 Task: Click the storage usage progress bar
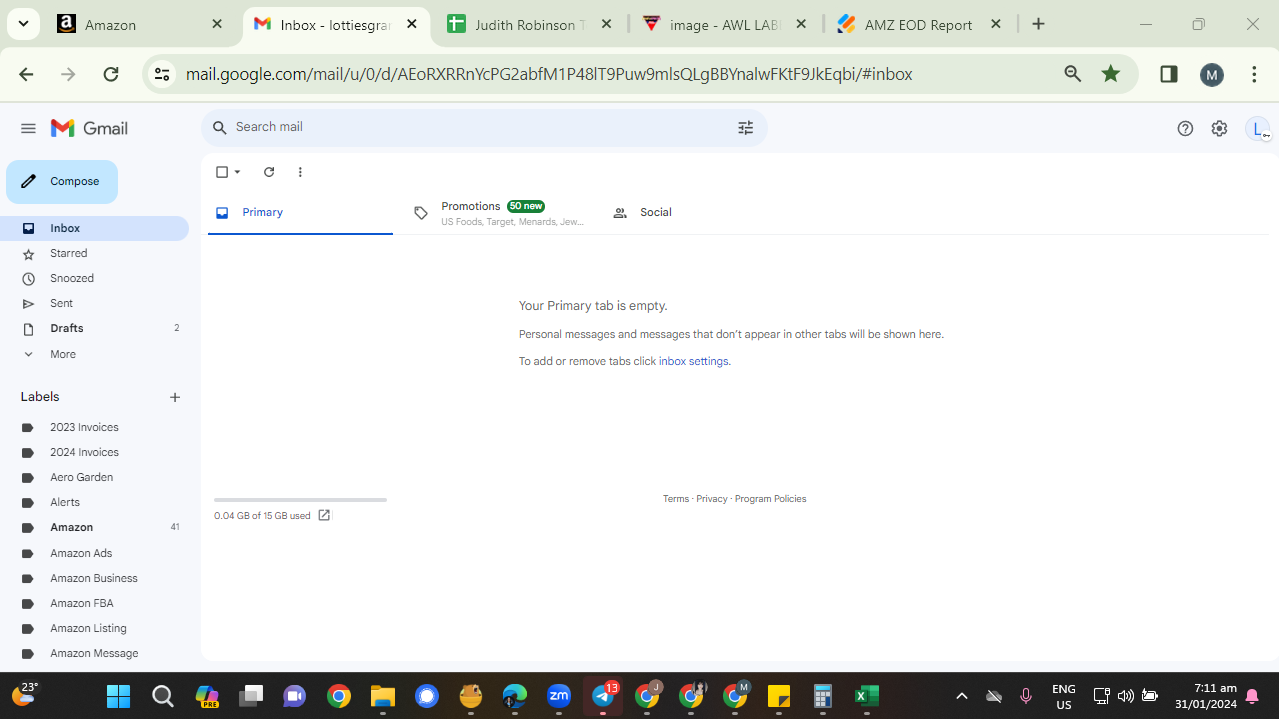coord(300,499)
